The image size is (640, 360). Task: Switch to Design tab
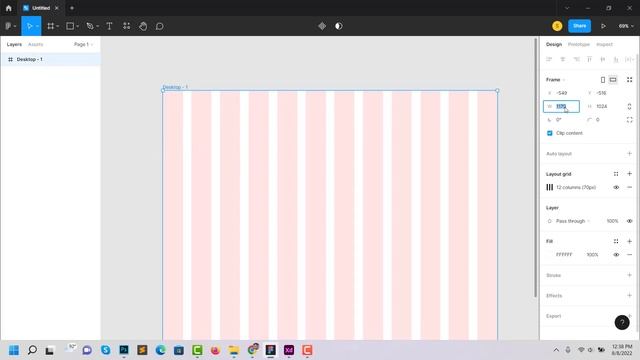(554, 44)
